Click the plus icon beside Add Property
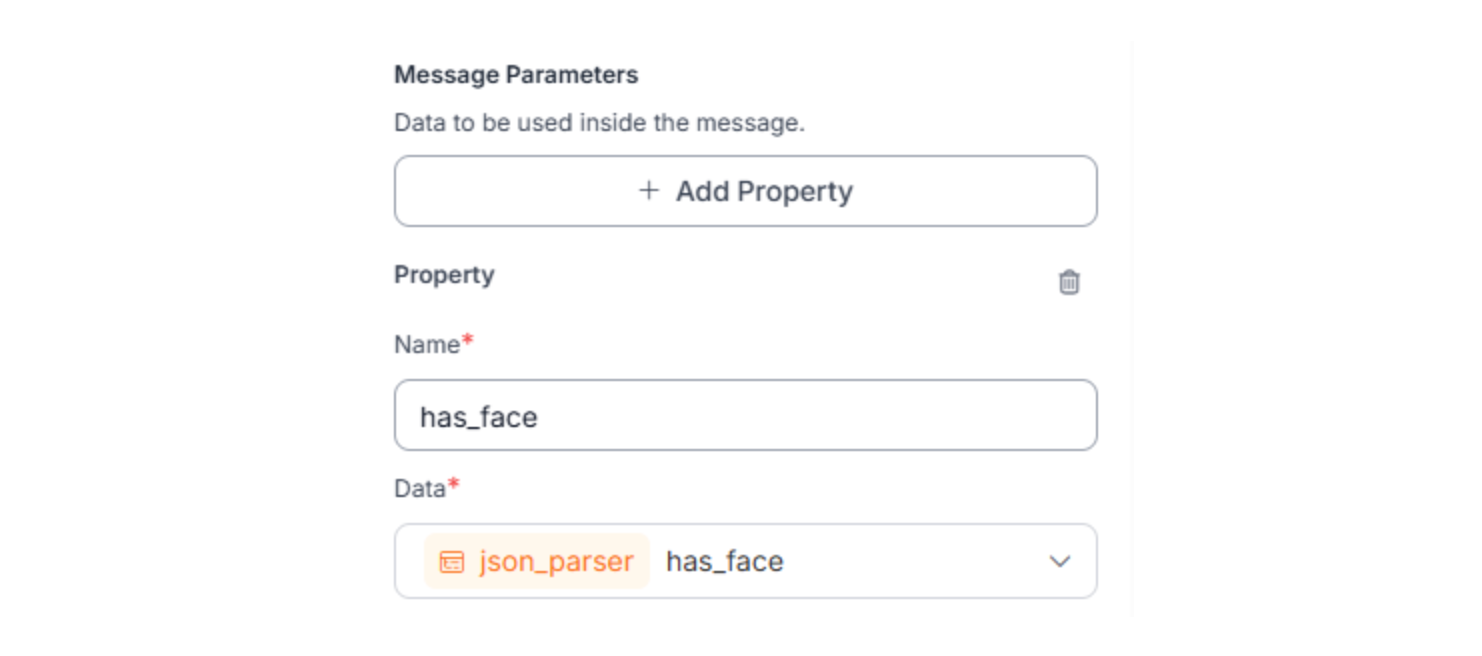 pyautogui.click(x=649, y=190)
